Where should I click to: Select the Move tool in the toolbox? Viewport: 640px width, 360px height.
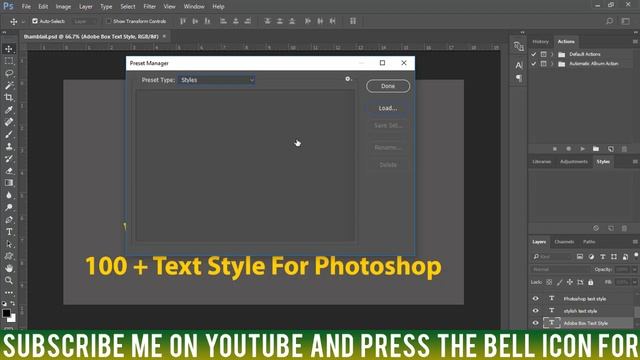tap(9, 49)
